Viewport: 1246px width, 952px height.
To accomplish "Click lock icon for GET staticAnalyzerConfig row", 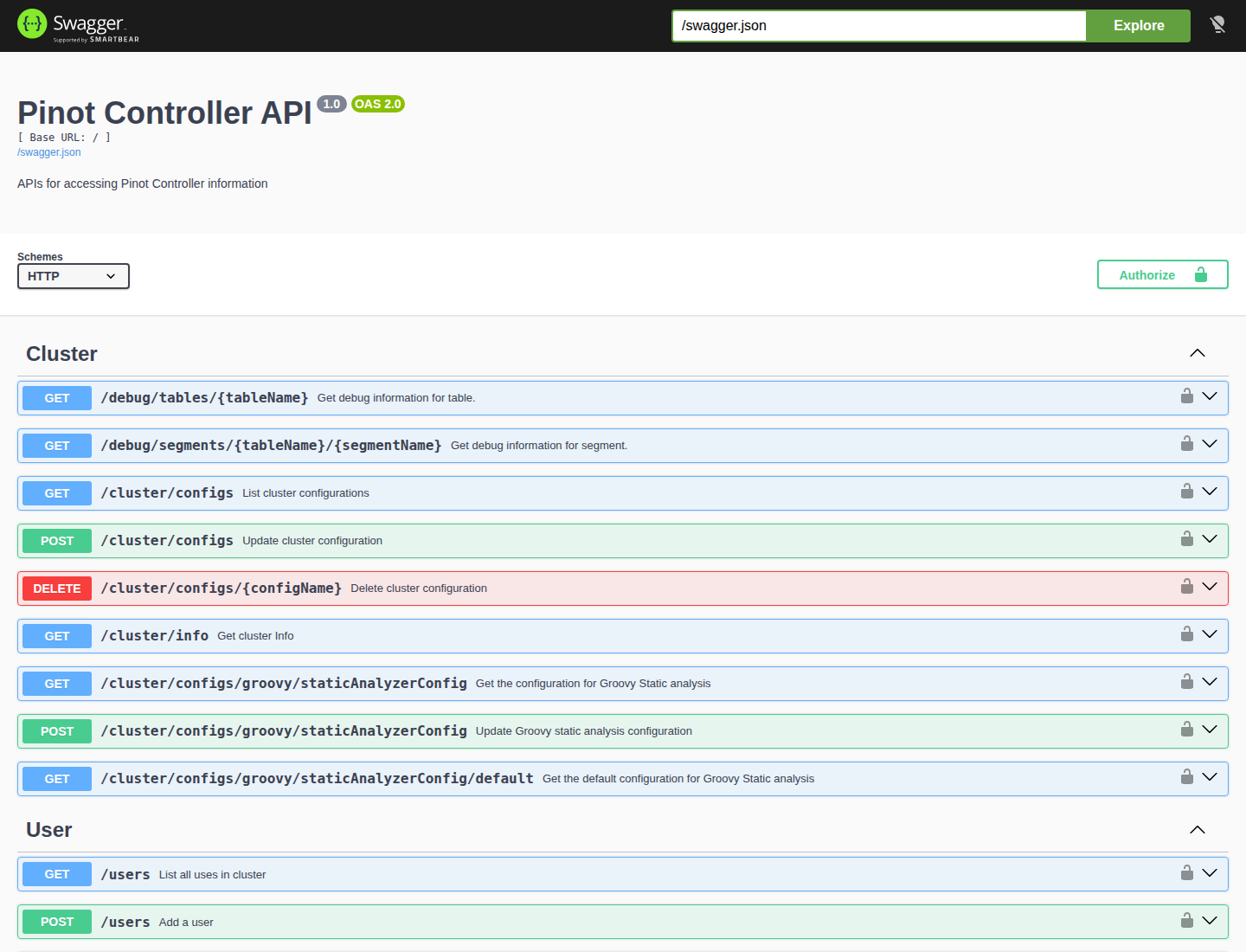I will pos(1187,681).
